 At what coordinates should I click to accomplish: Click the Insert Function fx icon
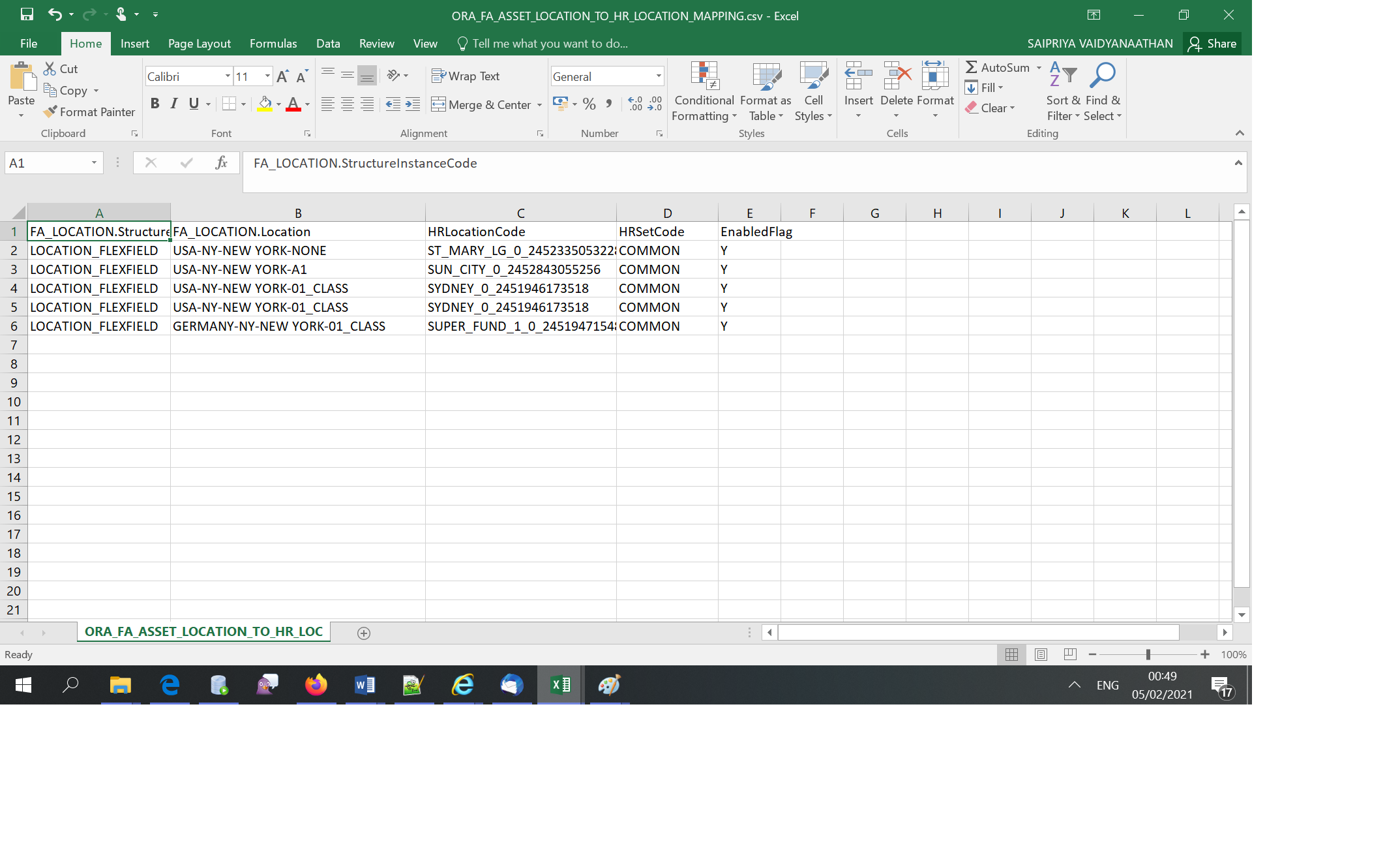coord(222,162)
